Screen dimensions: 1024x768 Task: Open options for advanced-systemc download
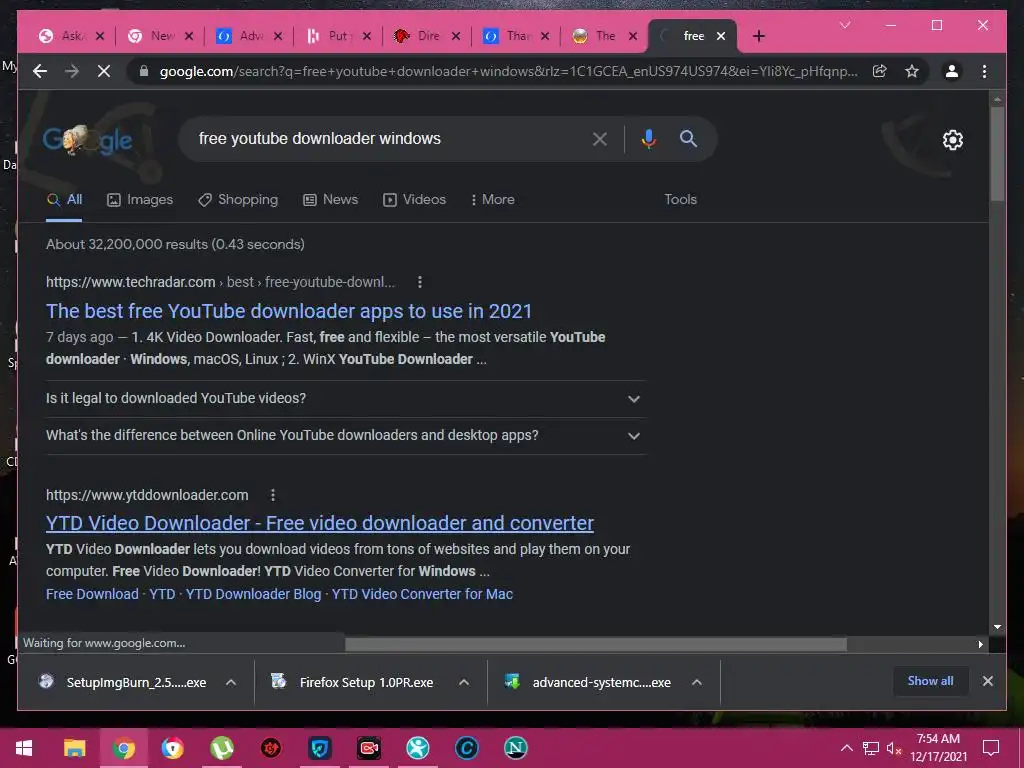click(697, 682)
